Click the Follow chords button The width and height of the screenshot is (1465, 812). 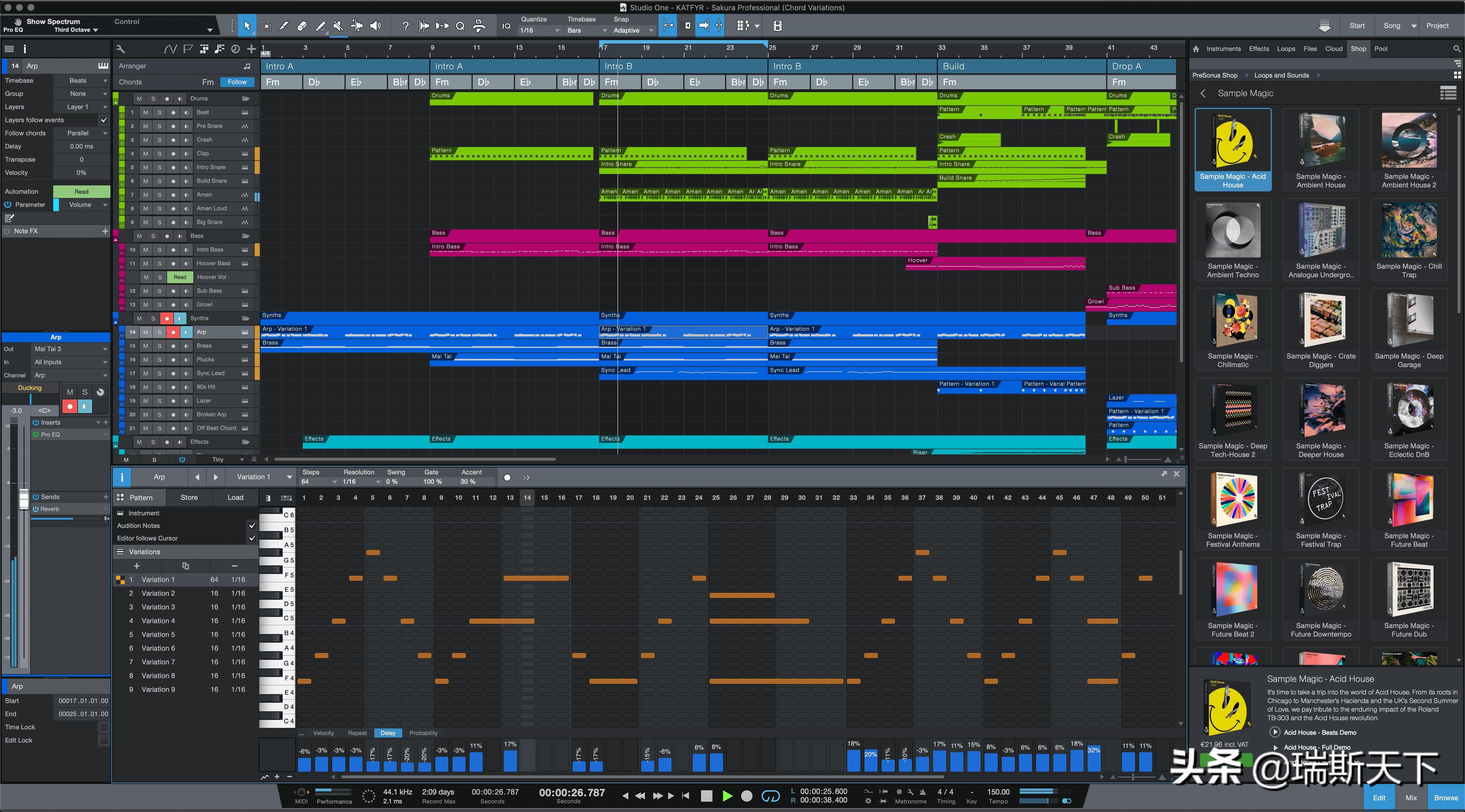click(x=237, y=82)
